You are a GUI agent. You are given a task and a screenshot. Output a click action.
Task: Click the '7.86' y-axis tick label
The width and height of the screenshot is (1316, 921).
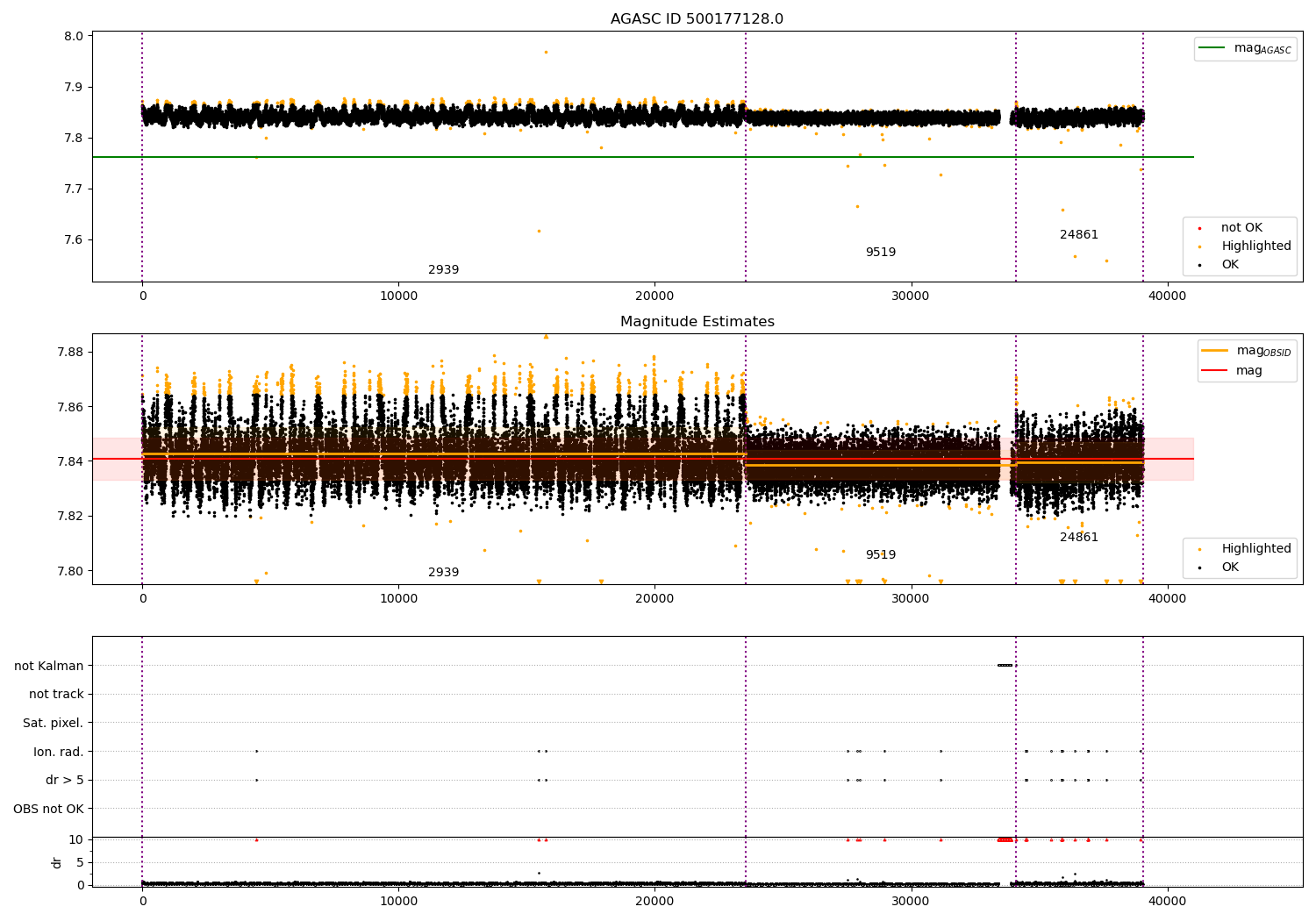(71, 407)
